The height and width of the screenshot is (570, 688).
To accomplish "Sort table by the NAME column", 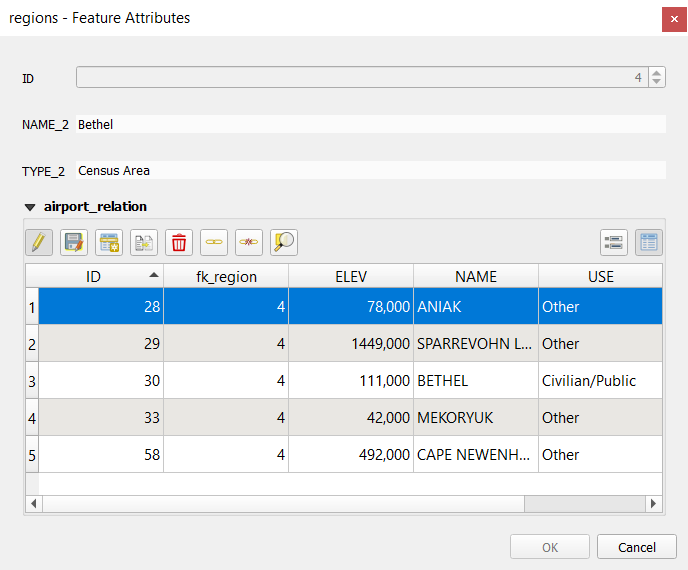I will tap(475, 276).
